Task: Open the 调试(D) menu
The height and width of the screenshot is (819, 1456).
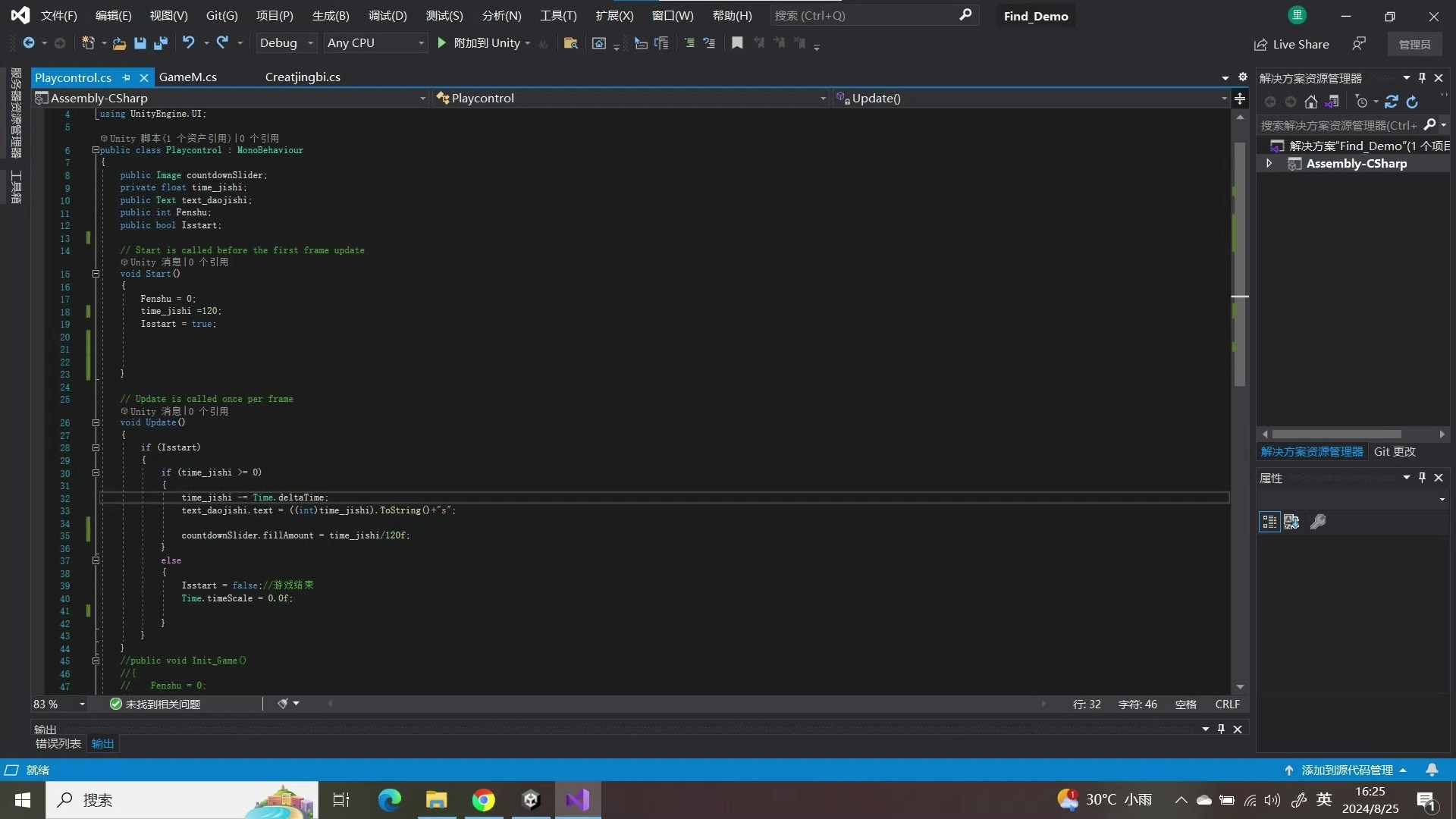Action: (387, 16)
